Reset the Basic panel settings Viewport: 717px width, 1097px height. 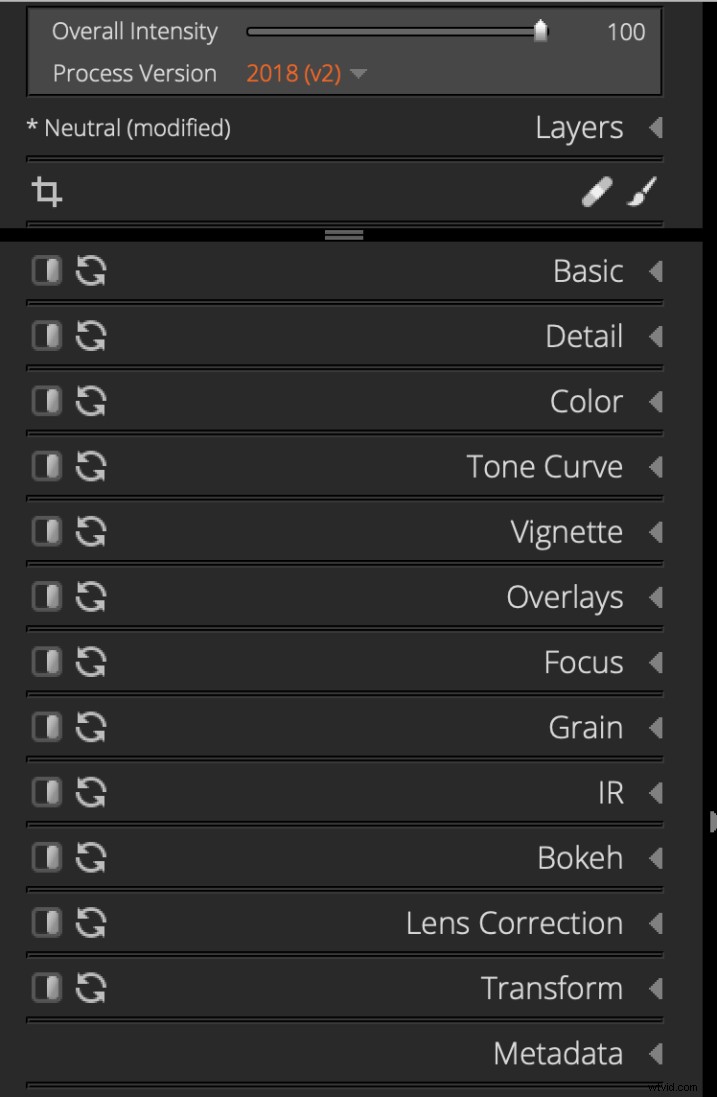click(x=90, y=270)
